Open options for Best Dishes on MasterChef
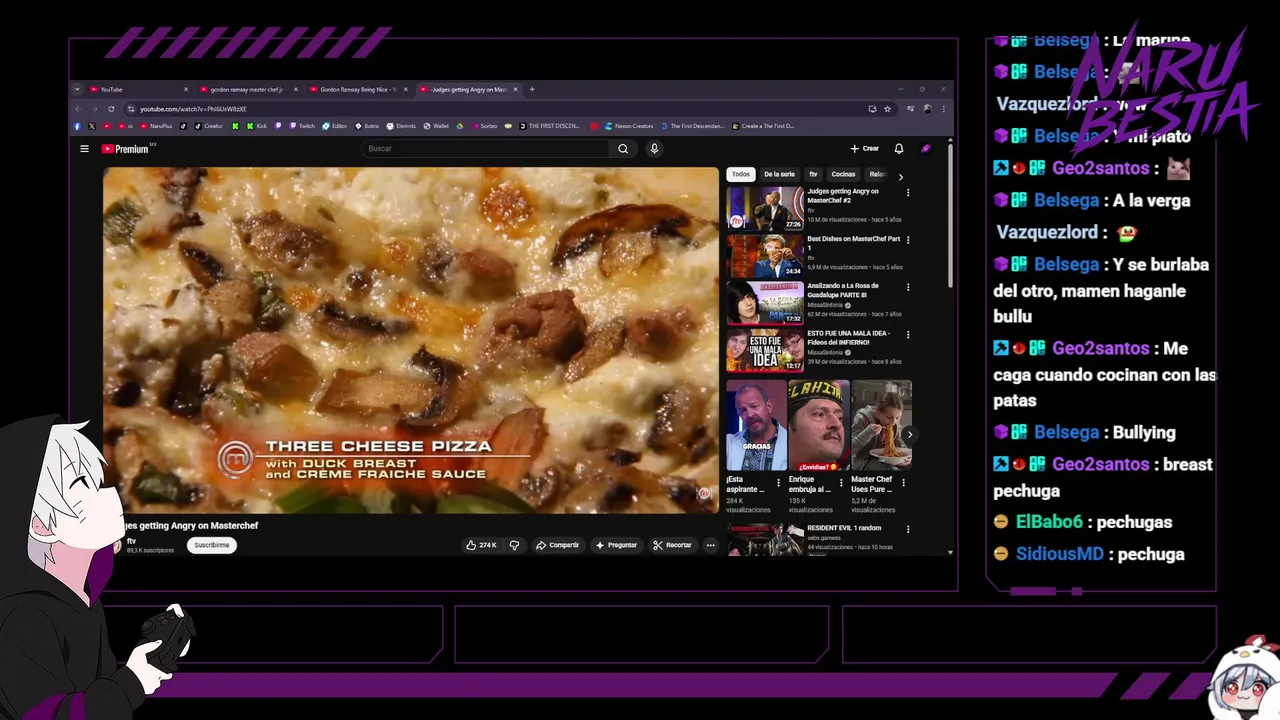This screenshot has width=1280, height=720. coord(908,239)
